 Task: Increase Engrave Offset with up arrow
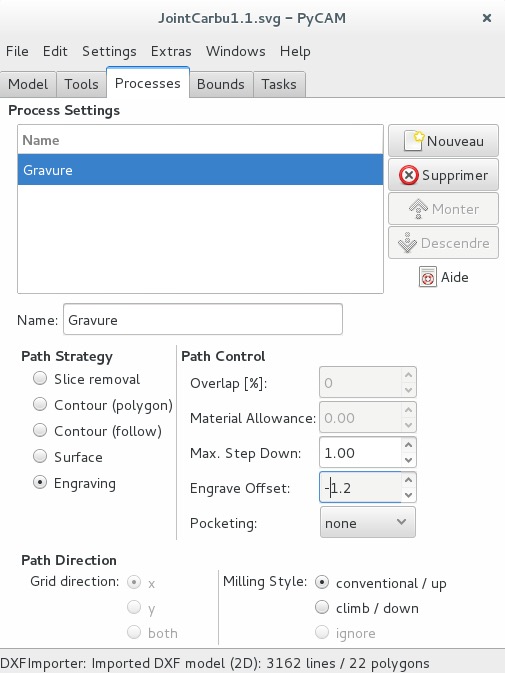(408, 480)
